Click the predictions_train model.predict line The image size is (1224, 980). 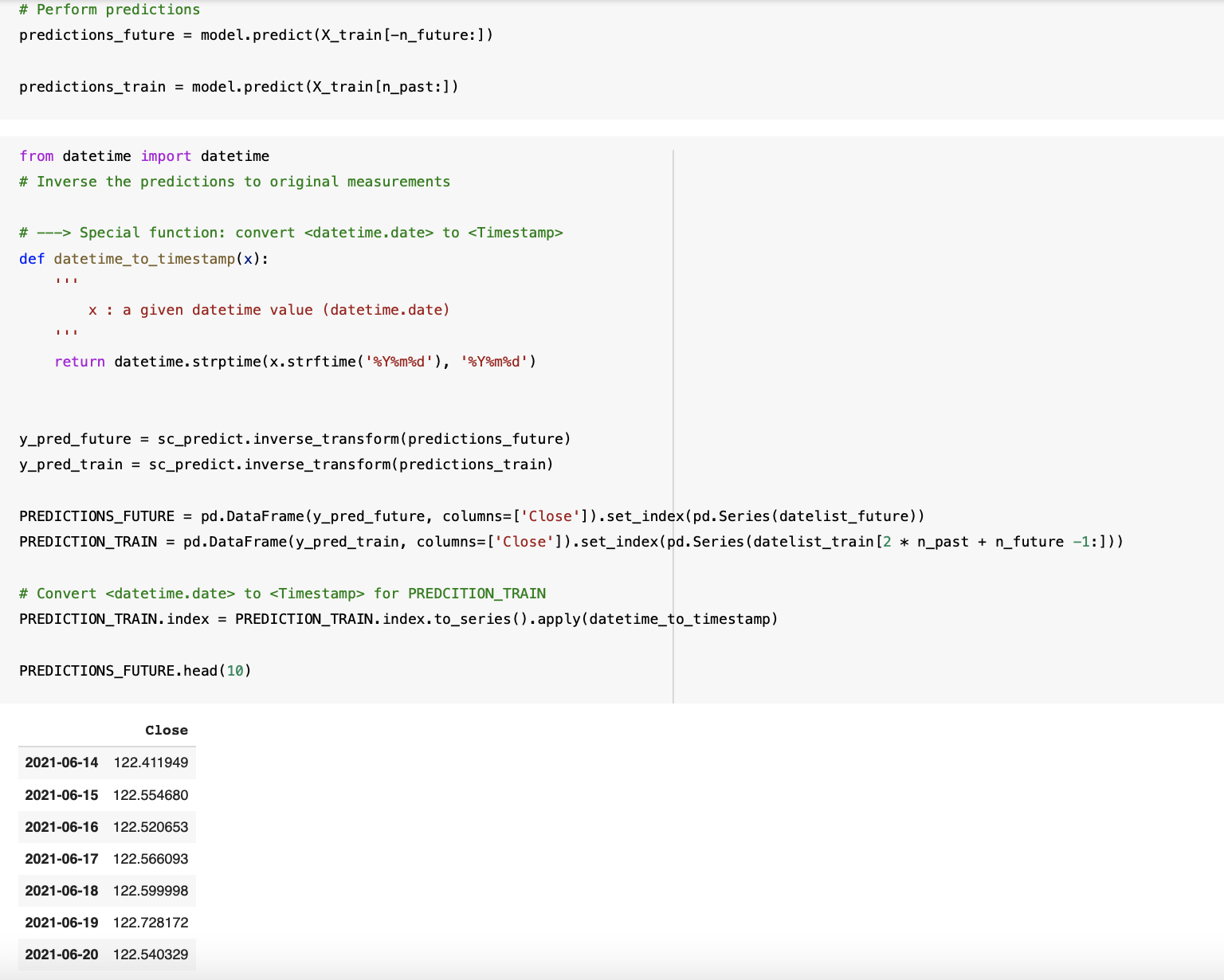[238, 86]
